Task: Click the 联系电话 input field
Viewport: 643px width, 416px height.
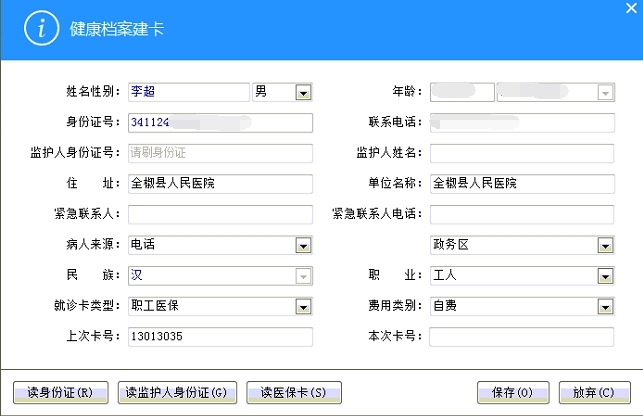Action: click(522, 123)
